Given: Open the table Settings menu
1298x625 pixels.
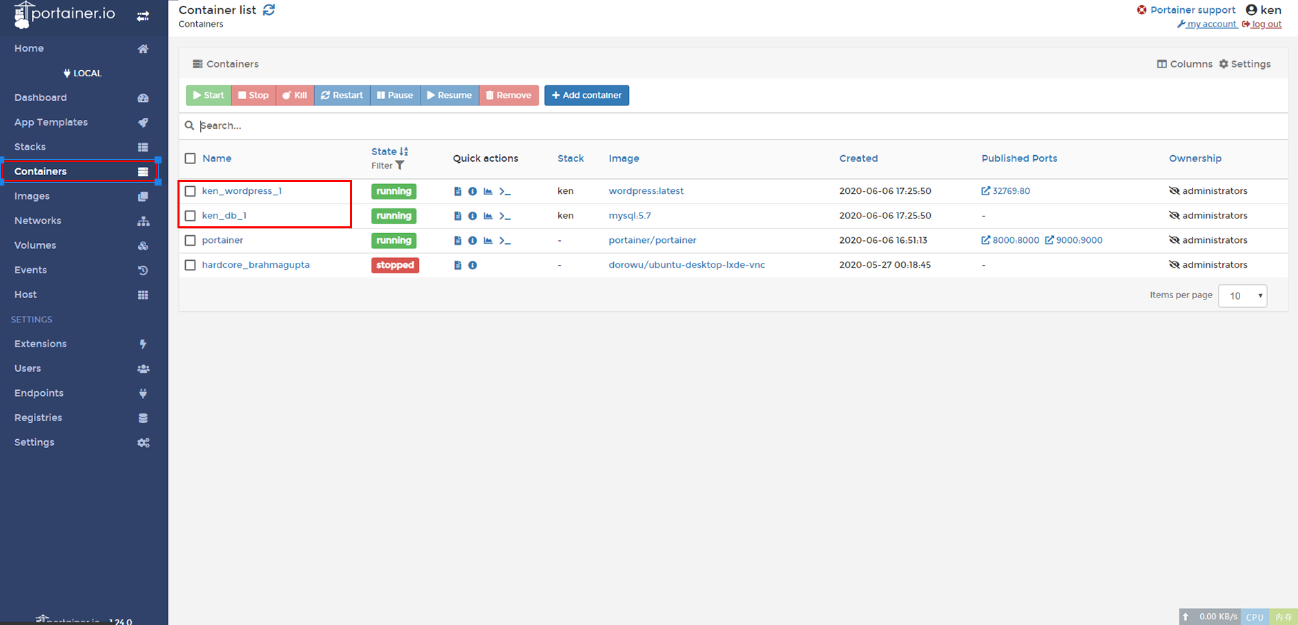Looking at the screenshot, I should (1244, 64).
